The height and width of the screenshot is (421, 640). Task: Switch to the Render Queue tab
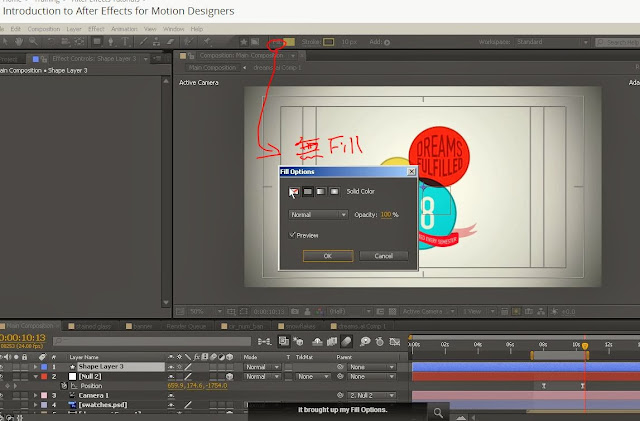186,326
